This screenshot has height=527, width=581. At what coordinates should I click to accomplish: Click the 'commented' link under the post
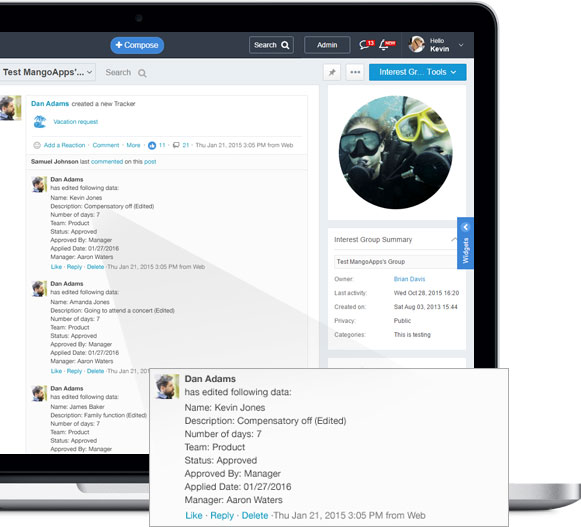107,162
